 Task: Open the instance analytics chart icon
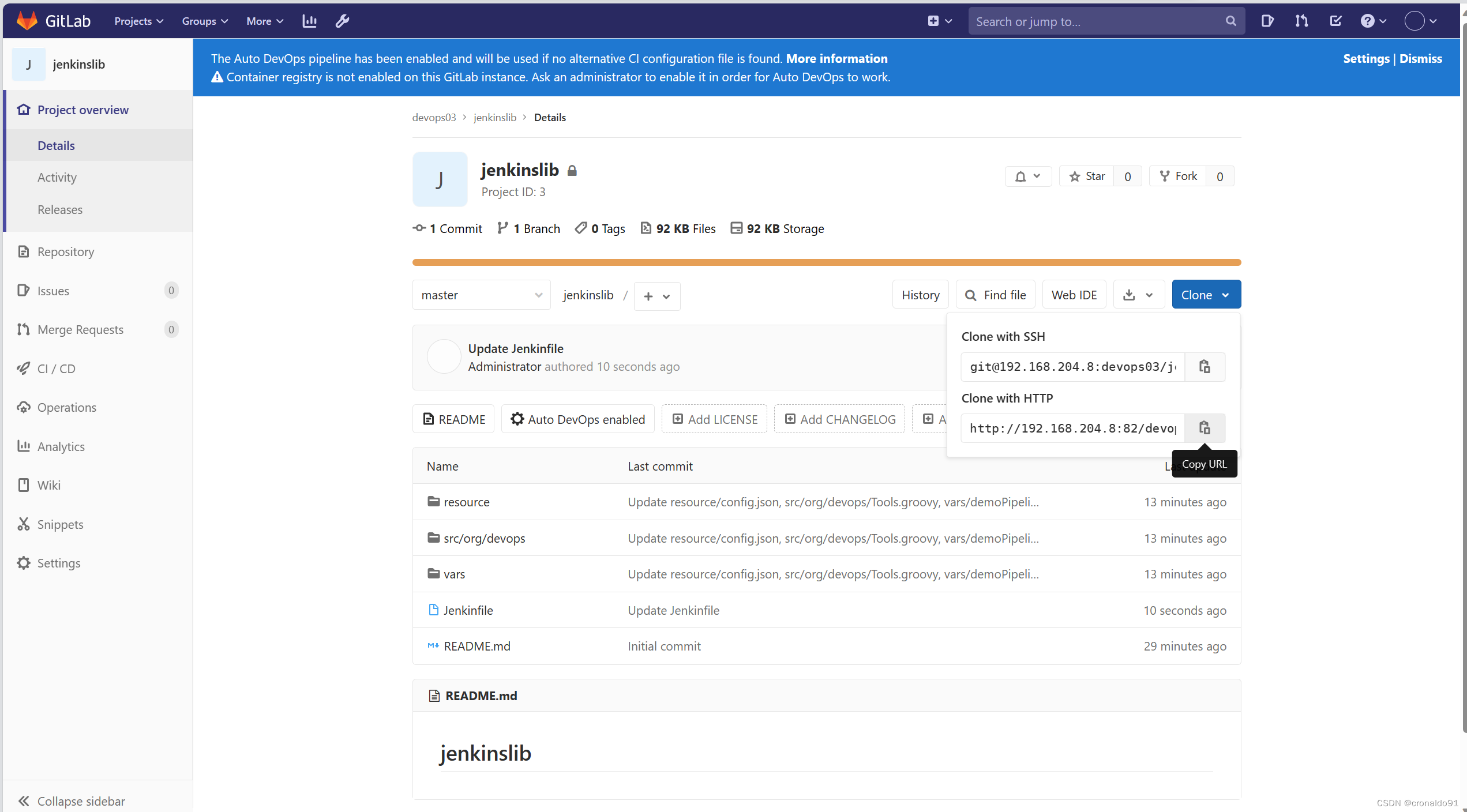310,21
